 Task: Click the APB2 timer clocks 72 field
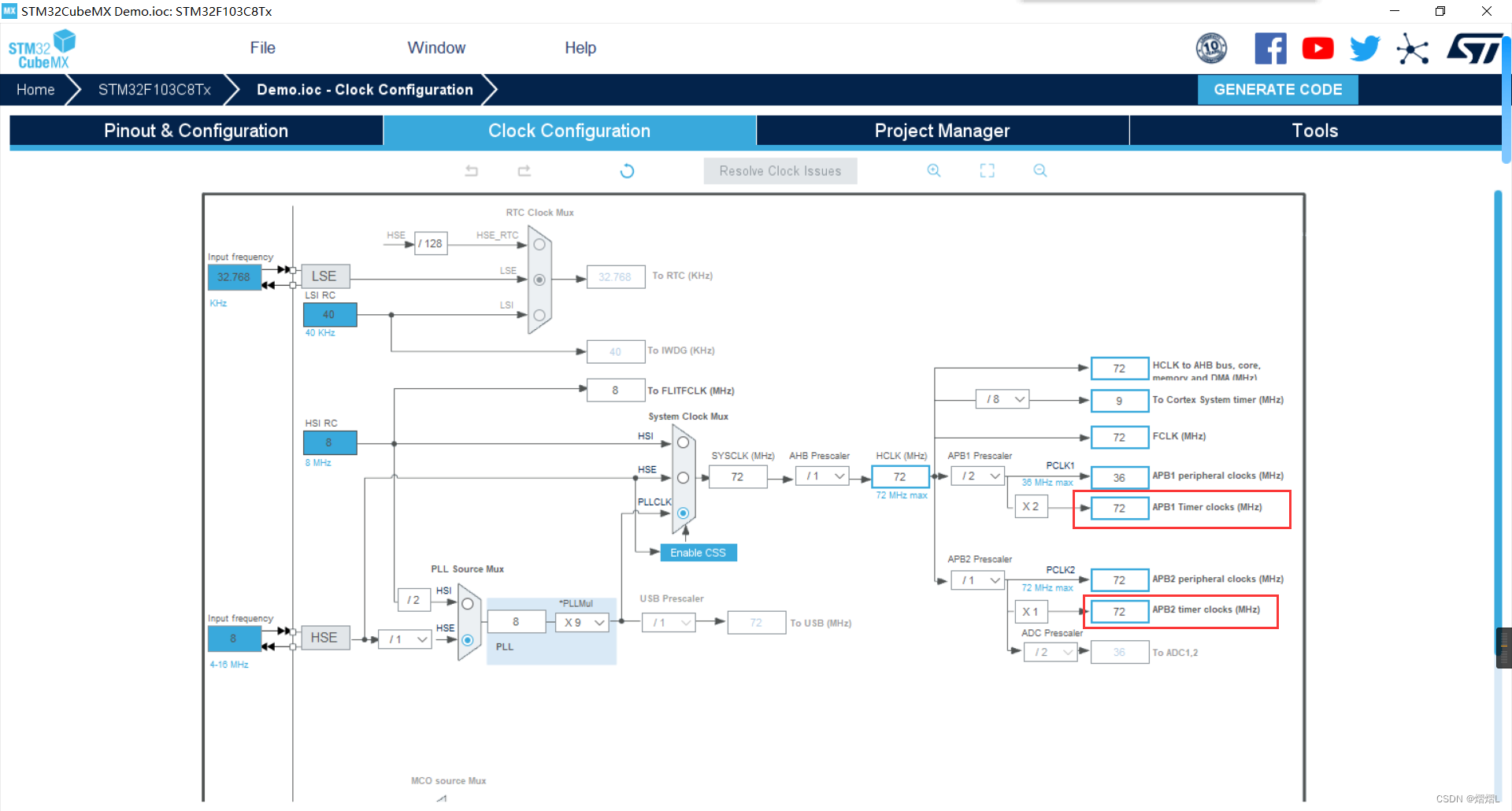point(1119,612)
